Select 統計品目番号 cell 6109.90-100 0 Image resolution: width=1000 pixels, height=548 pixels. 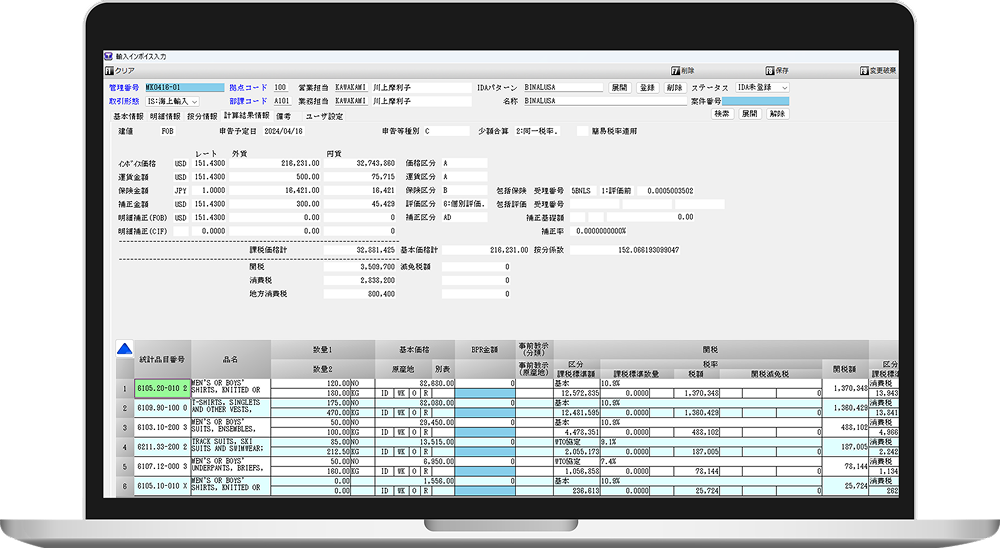162,408
